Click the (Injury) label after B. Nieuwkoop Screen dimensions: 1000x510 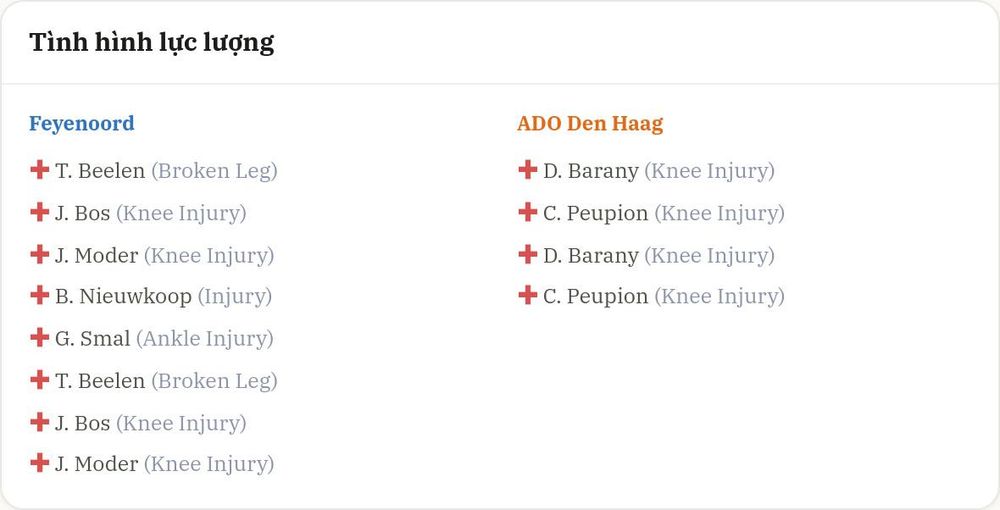click(235, 297)
